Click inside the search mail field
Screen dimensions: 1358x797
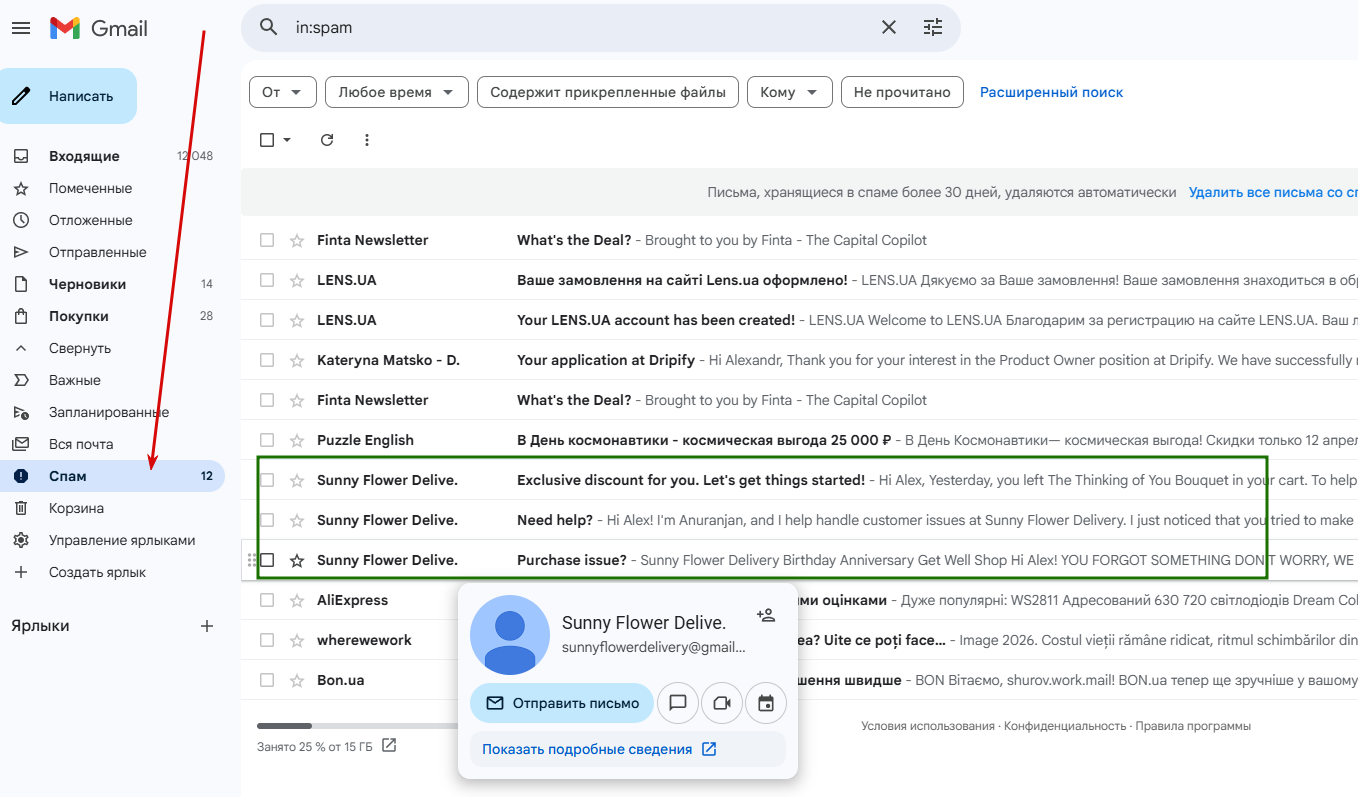click(580, 28)
